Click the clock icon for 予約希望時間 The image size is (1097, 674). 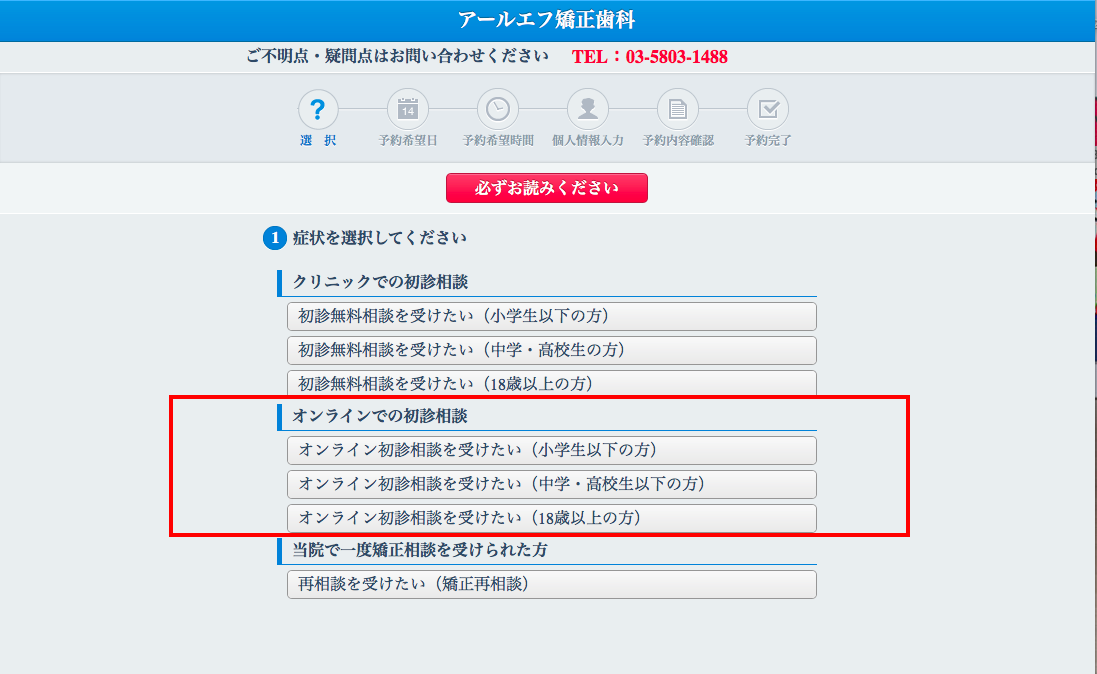[x=498, y=109]
